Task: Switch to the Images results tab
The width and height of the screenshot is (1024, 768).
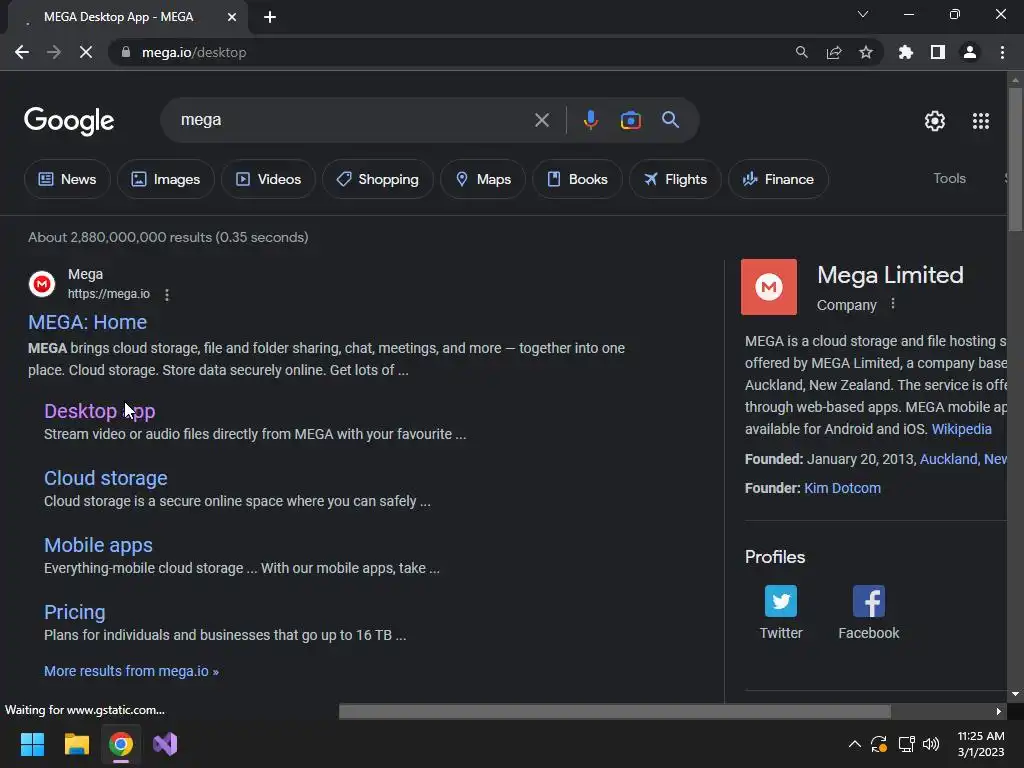Action: click(x=166, y=179)
